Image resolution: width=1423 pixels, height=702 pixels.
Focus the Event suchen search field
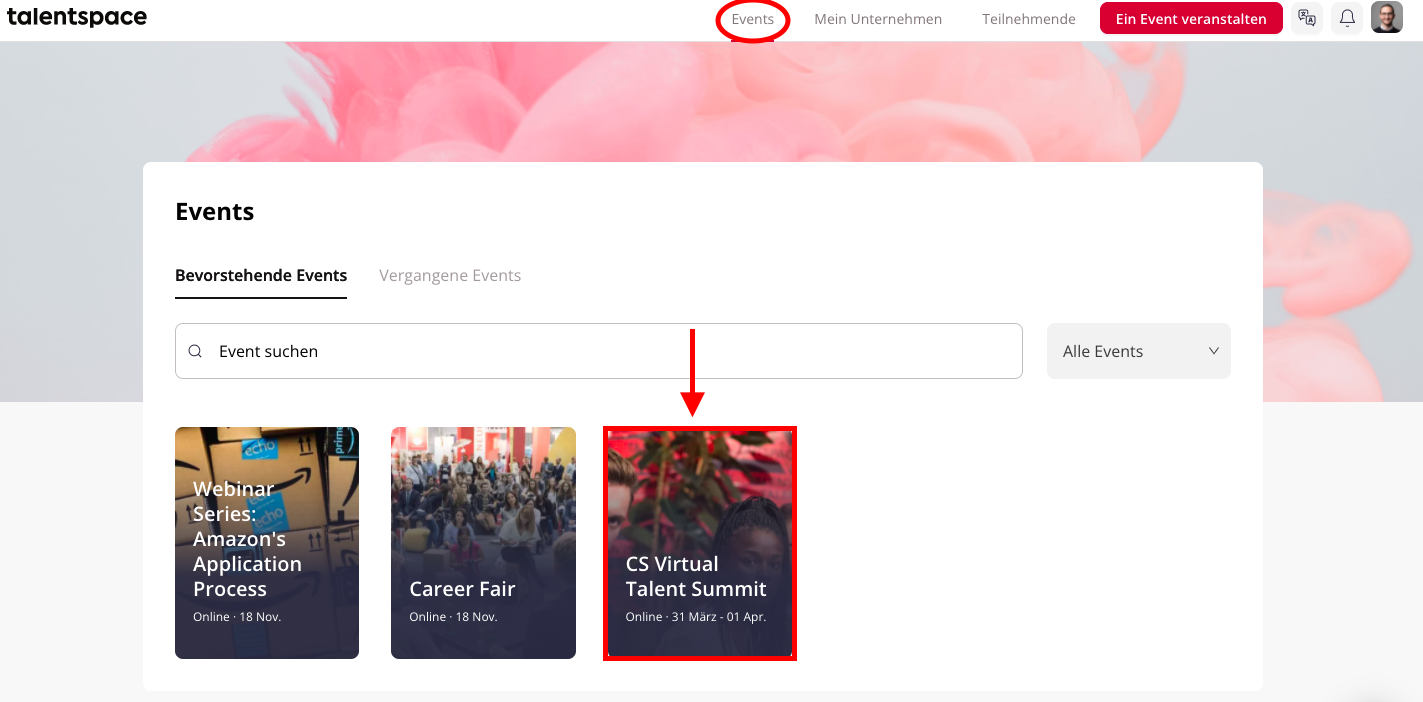[599, 351]
